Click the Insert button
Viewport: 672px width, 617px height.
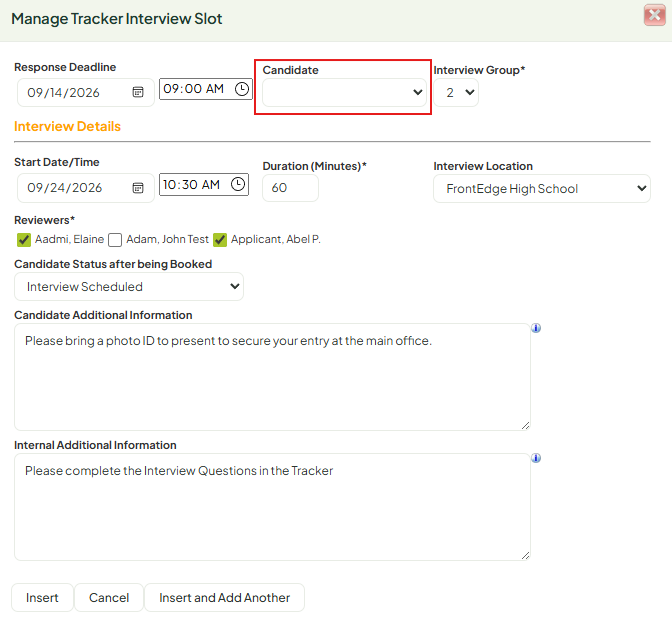tap(42, 597)
